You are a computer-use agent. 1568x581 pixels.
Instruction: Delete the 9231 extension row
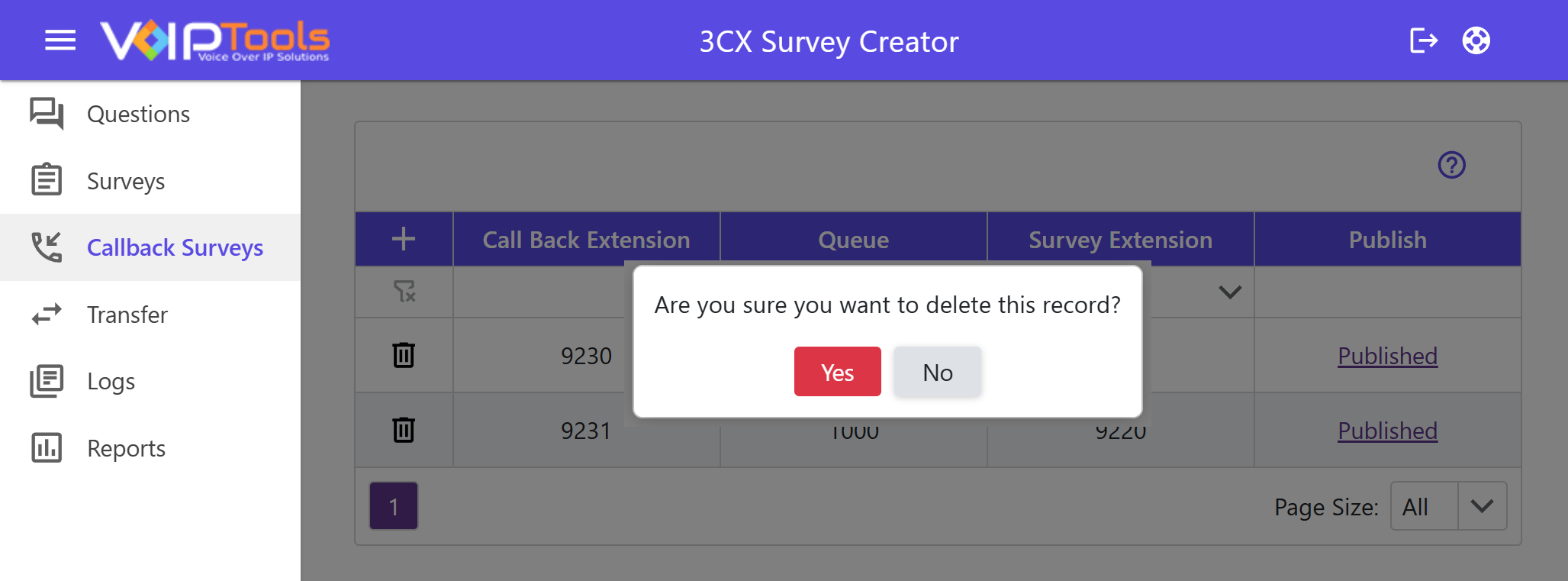tap(404, 430)
